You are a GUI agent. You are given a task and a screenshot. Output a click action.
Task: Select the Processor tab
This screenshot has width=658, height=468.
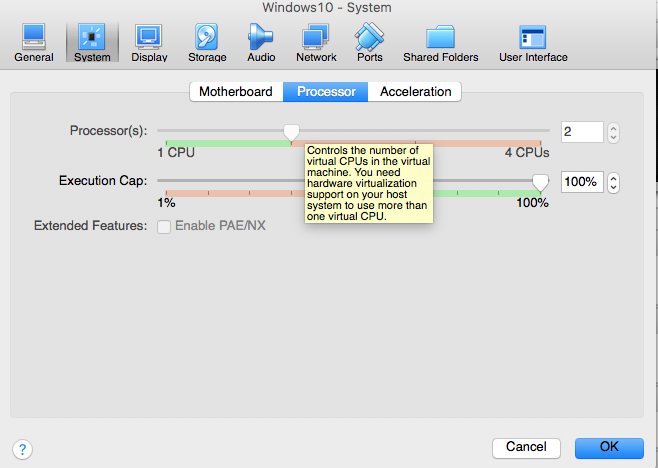coord(326,92)
